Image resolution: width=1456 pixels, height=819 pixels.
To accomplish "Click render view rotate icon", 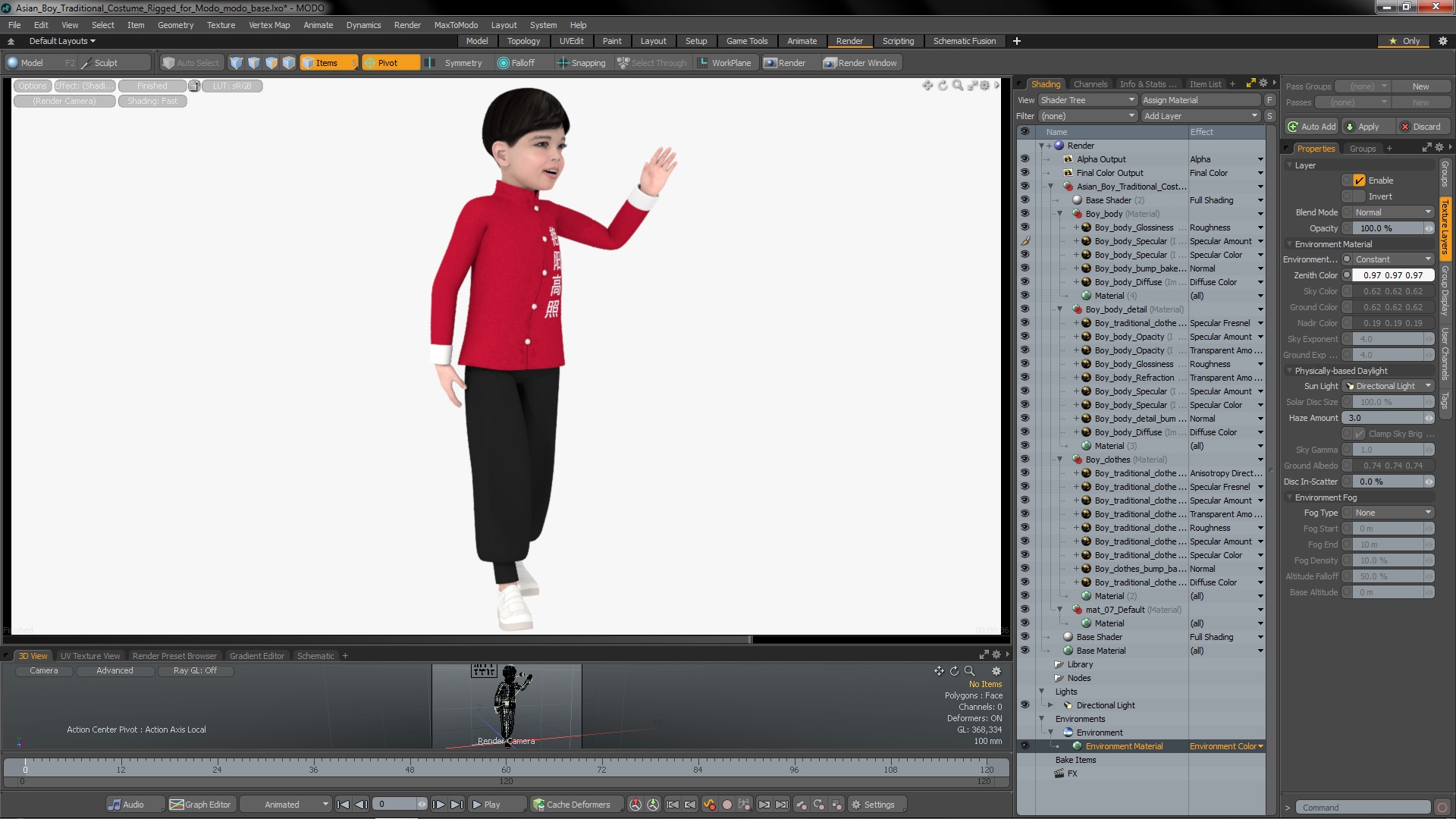I will [943, 86].
